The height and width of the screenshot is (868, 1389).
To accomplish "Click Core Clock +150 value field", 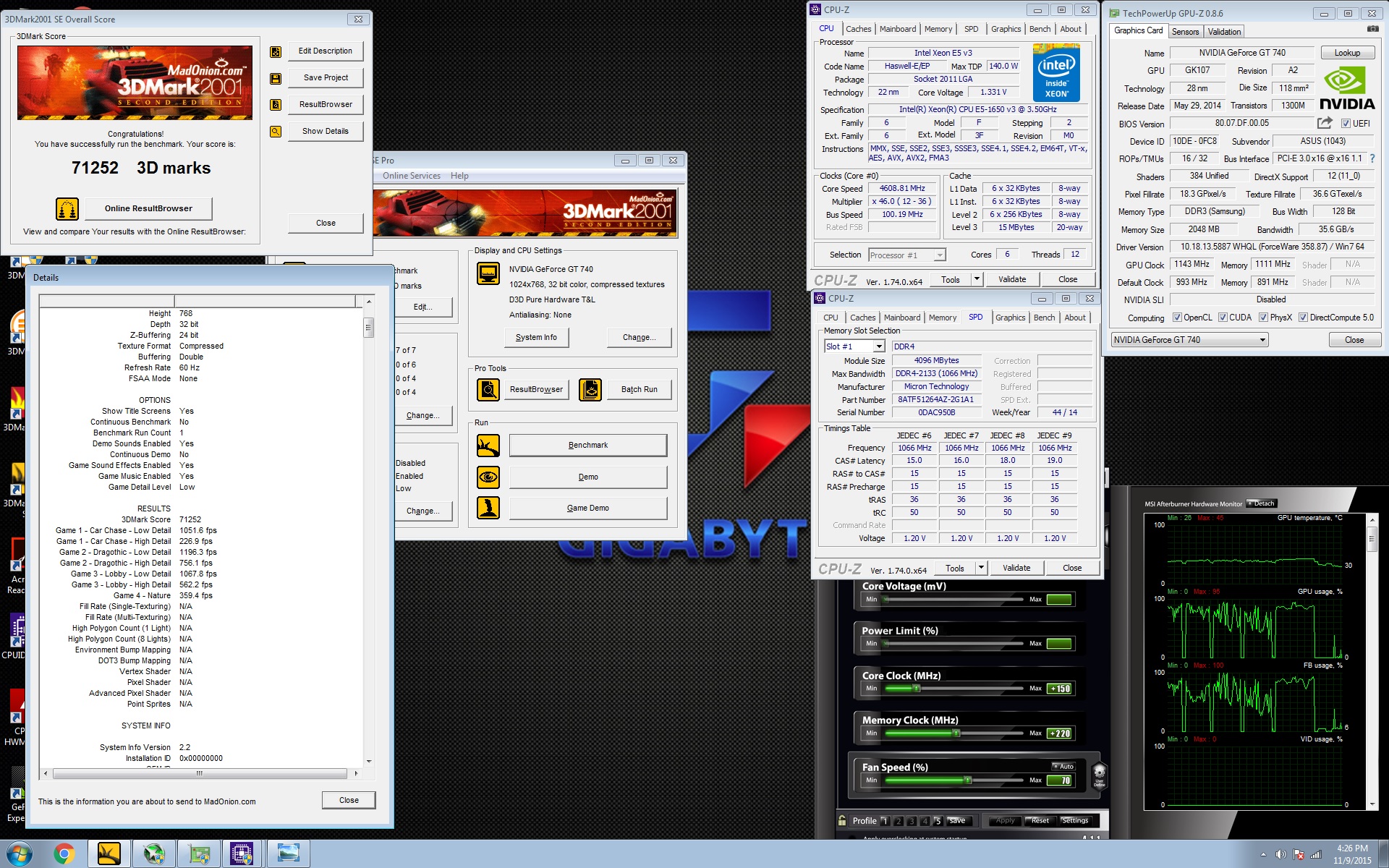I will (1060, 689).
